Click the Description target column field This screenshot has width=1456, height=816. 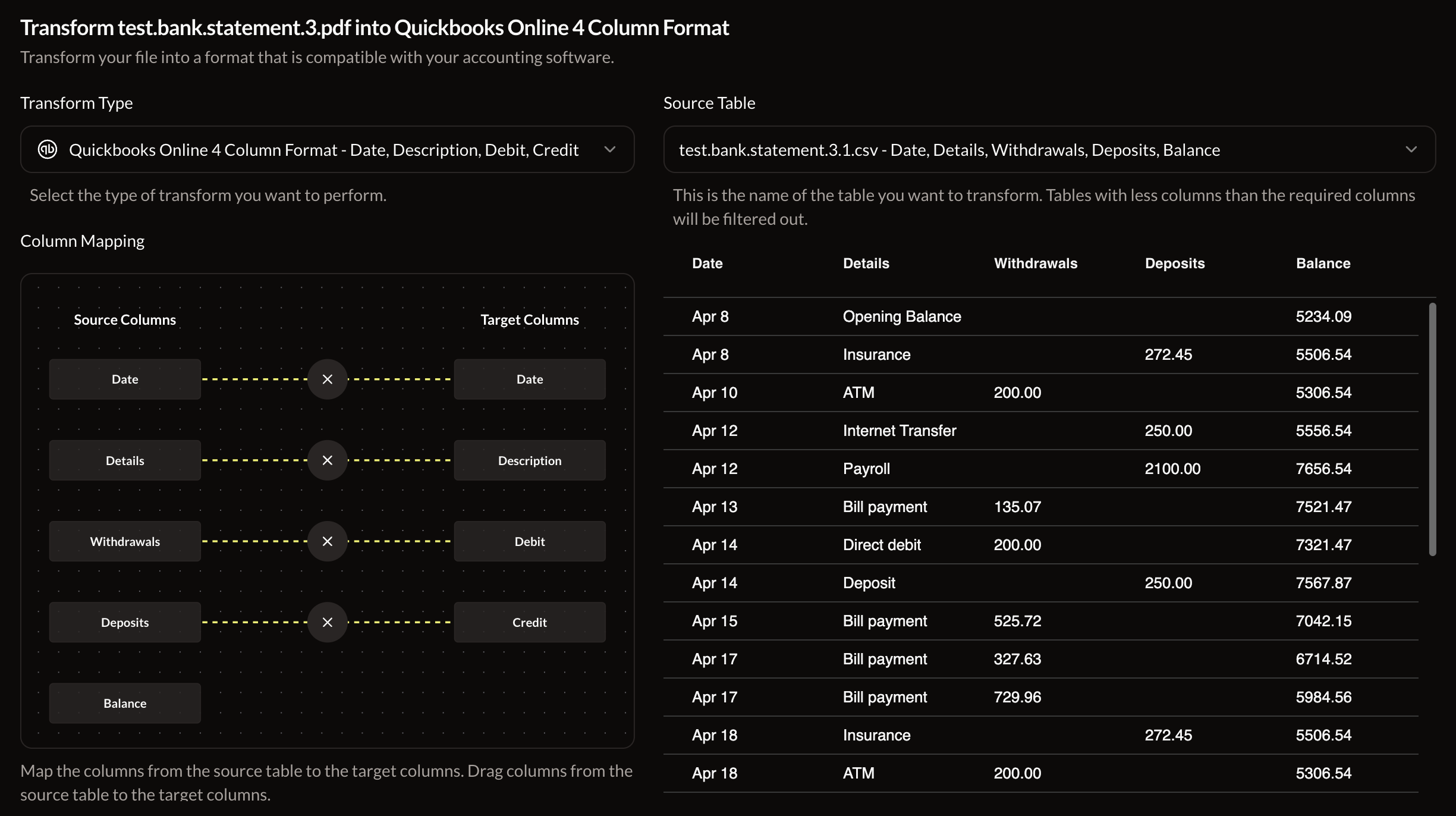tap(529, 460)
